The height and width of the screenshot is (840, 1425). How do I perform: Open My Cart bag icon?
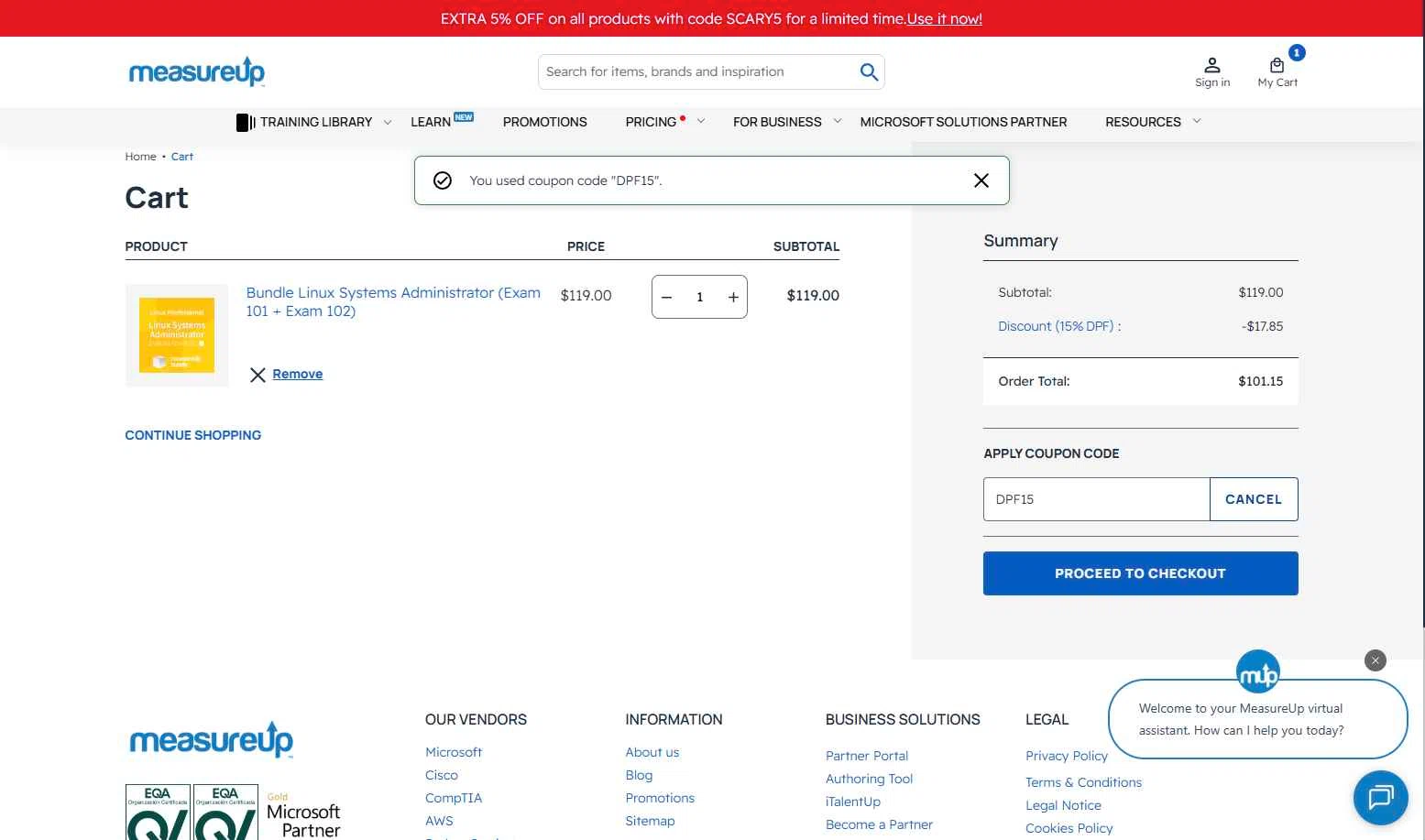coord(1277,65)
